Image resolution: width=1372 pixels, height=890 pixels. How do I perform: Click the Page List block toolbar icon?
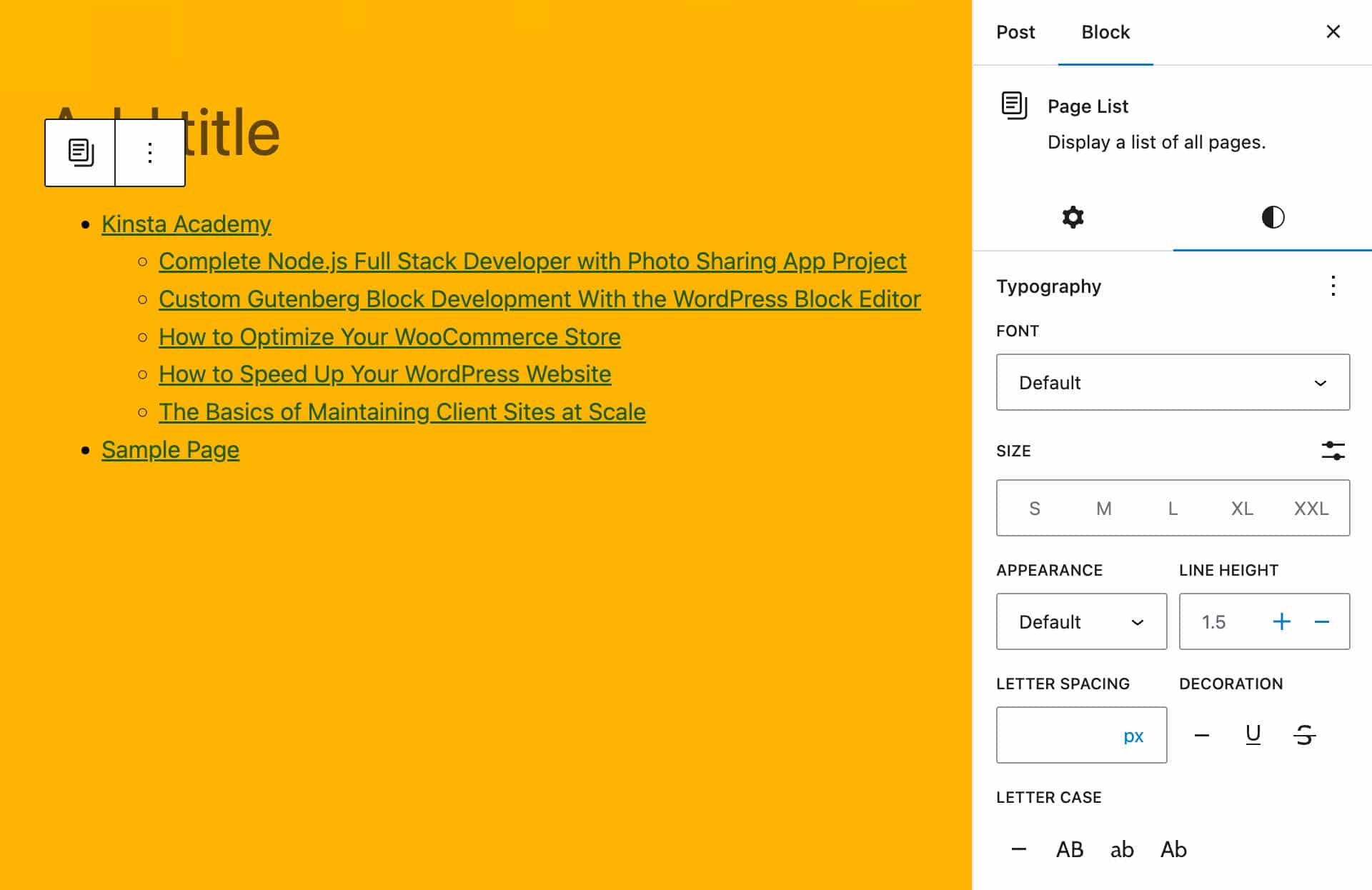(x=80, y=152)
